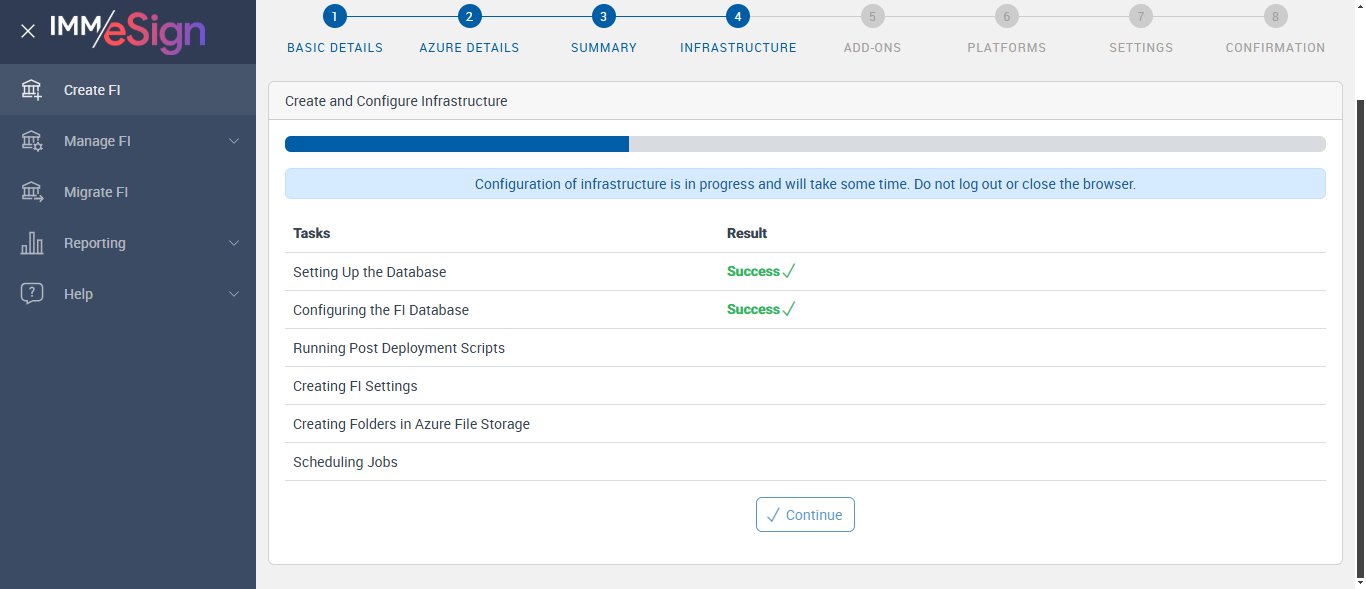Click the Help question bubble icon

[32, 294]
